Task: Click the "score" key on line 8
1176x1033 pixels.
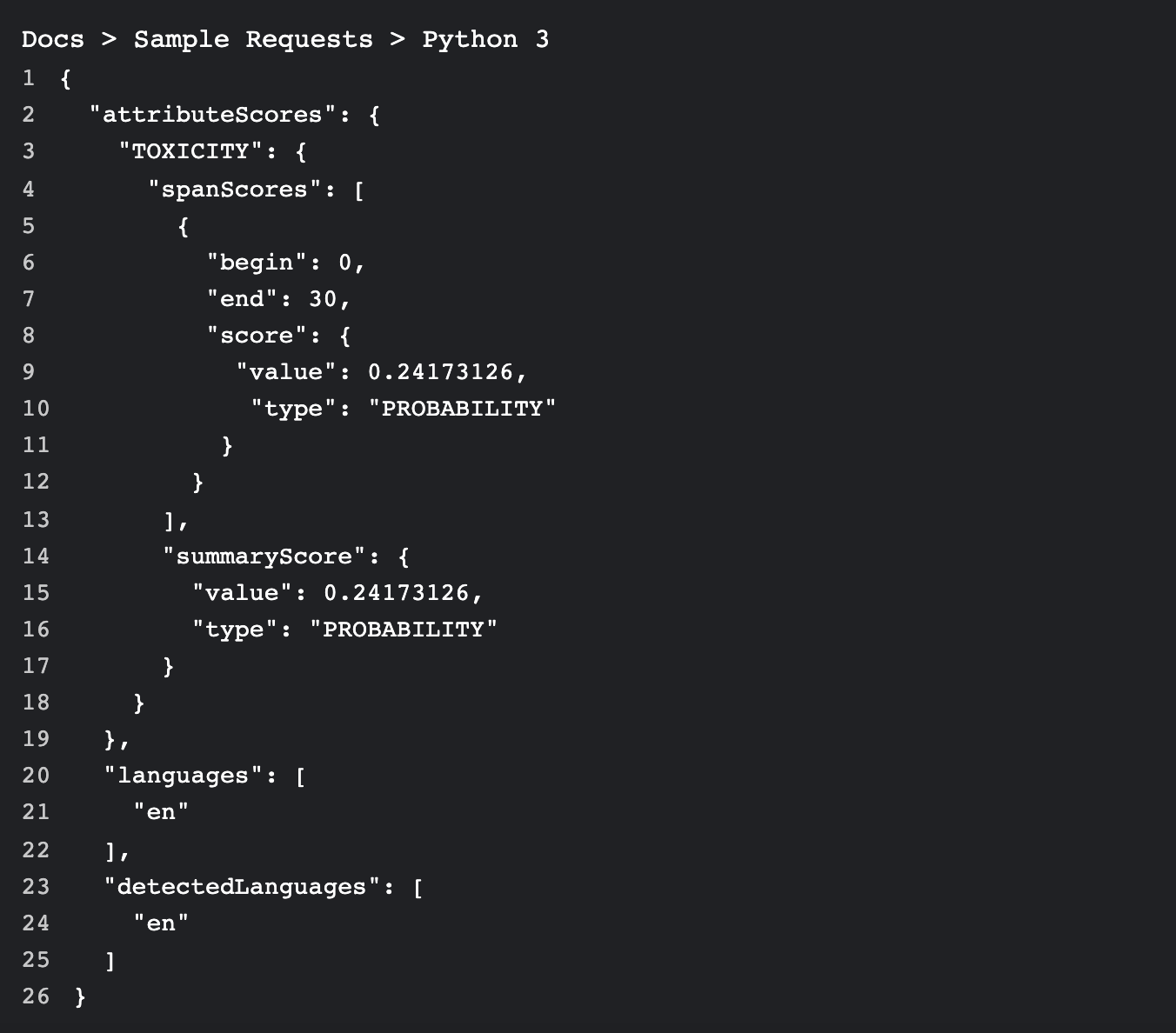Action: pos(257,336)
